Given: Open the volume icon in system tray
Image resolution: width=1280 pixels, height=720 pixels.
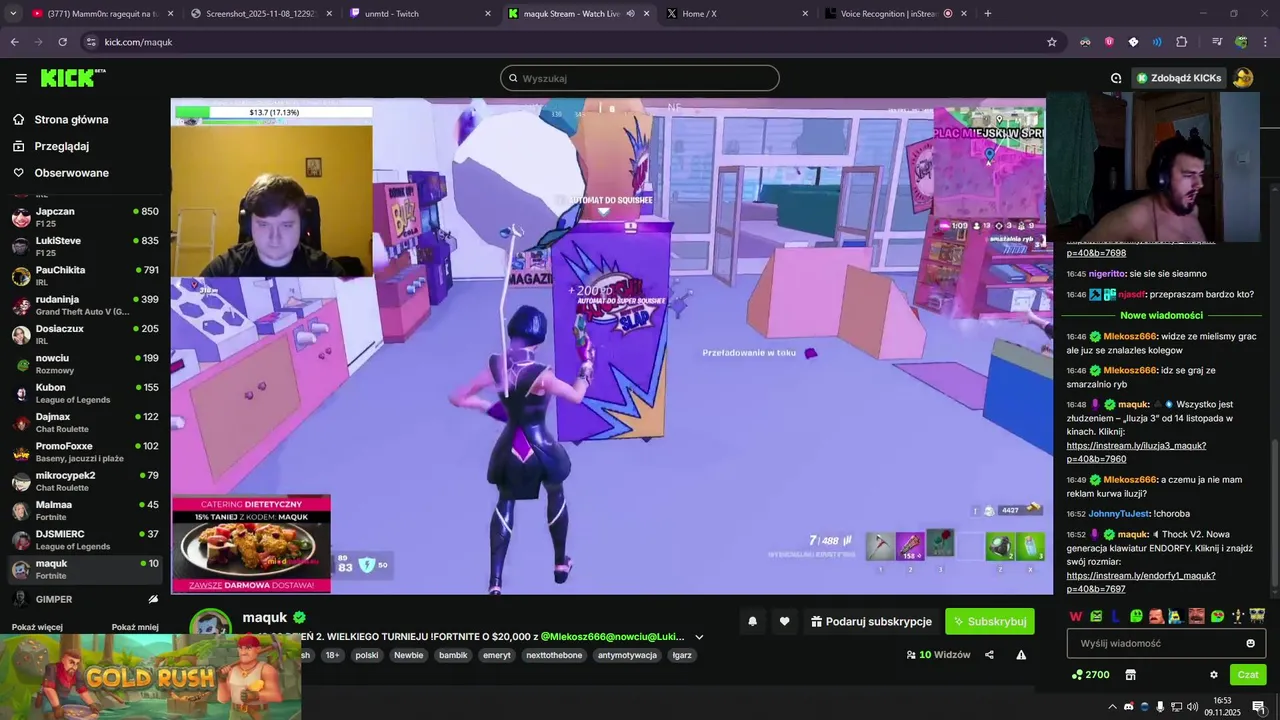Looking at the screenshot, I should click(x=1192, y=707).
